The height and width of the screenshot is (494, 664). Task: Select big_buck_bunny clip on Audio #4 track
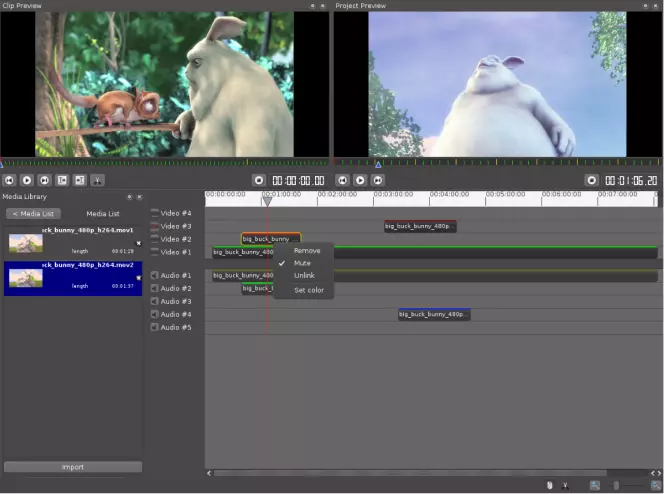pos(434,314)
